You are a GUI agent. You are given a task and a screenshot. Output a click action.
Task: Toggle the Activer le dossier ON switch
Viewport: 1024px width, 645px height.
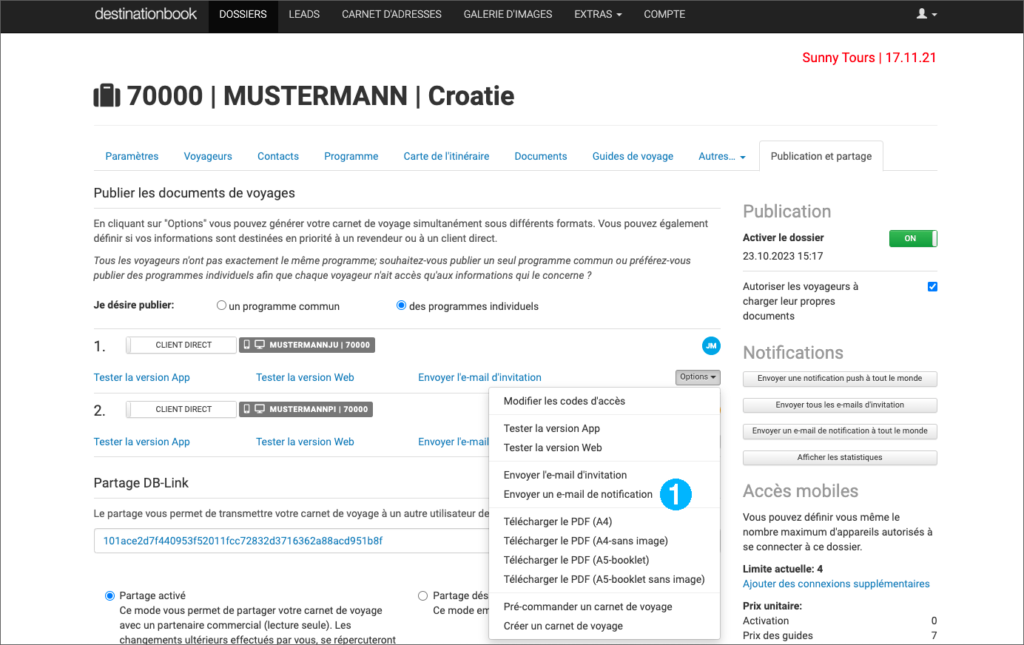pyautogui.click(x=912, y=238)
